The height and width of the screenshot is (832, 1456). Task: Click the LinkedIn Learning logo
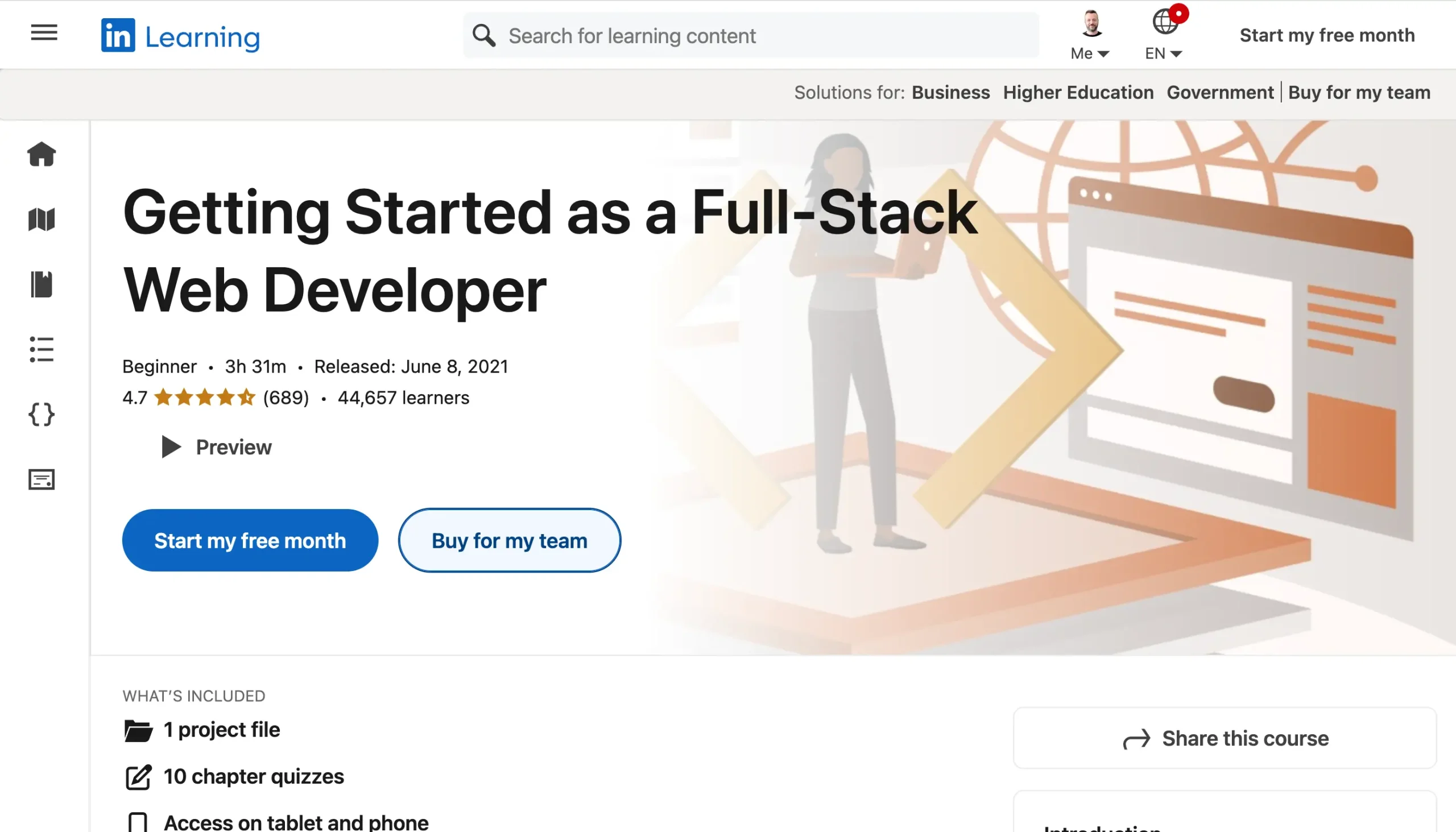[x=180, y=36]
